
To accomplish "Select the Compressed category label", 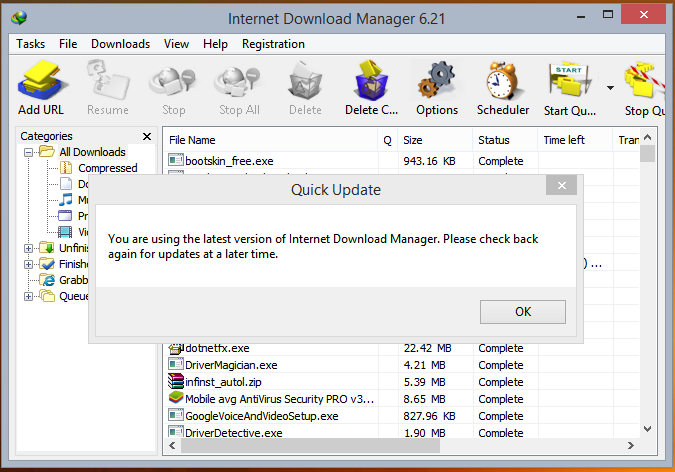I will point(108,168).
